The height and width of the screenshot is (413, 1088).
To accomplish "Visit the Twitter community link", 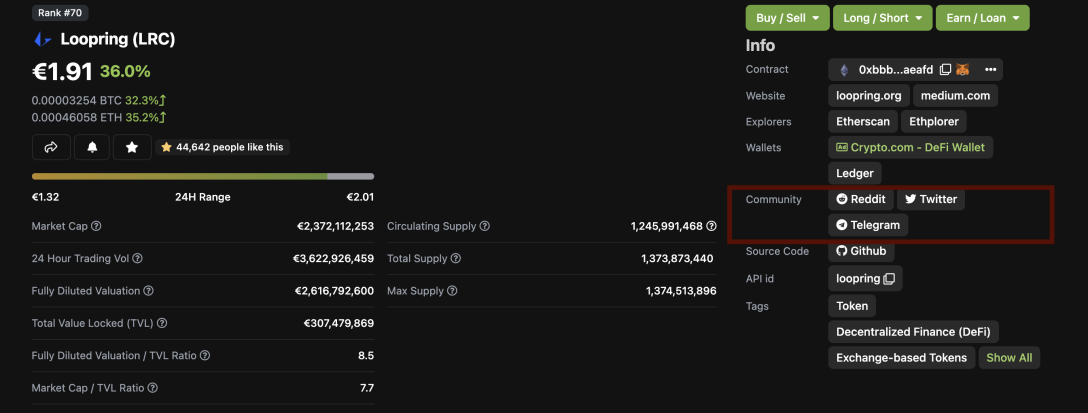I will 930,199.
